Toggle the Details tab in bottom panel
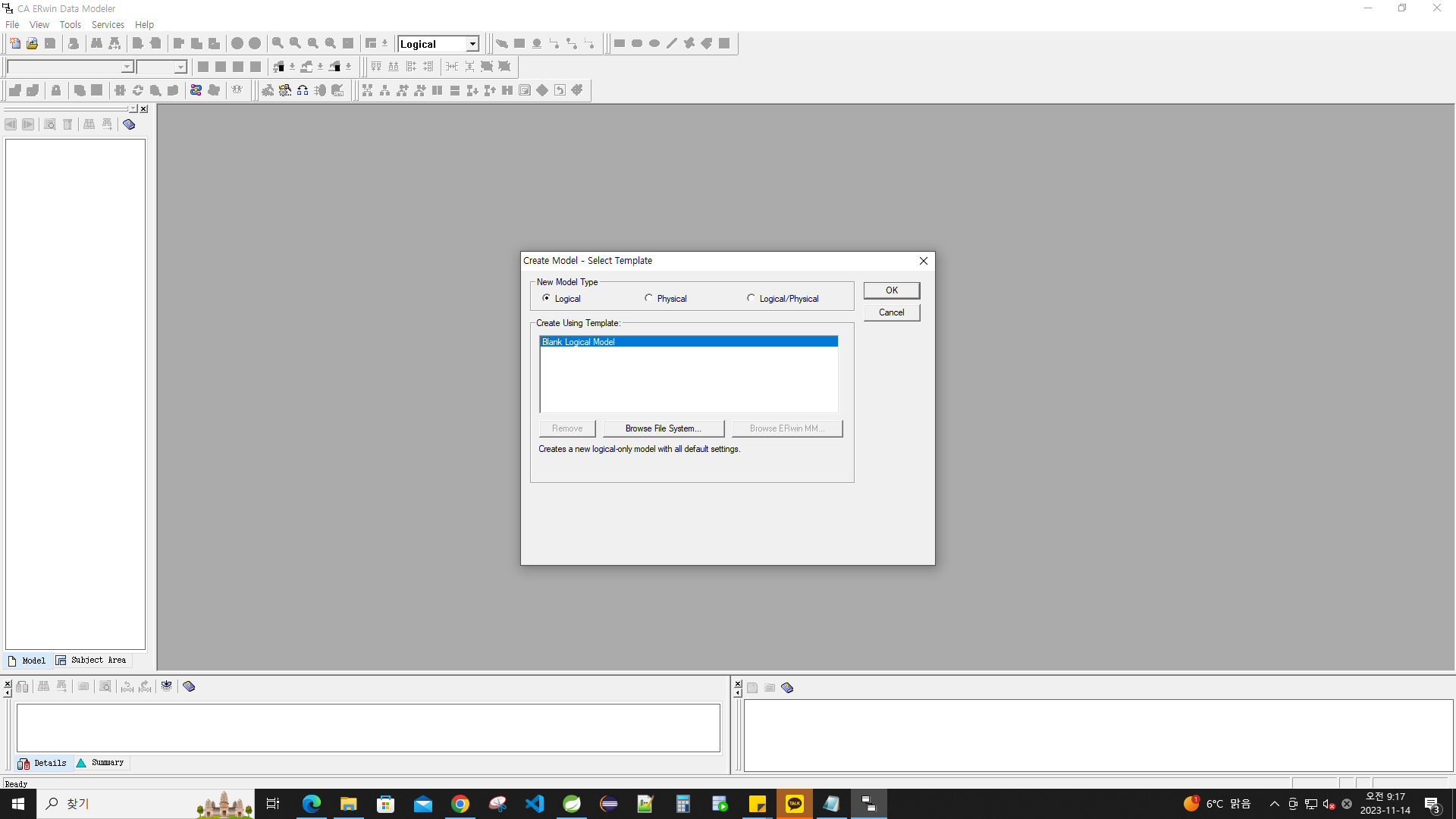1456x819 pixels. 41,762
